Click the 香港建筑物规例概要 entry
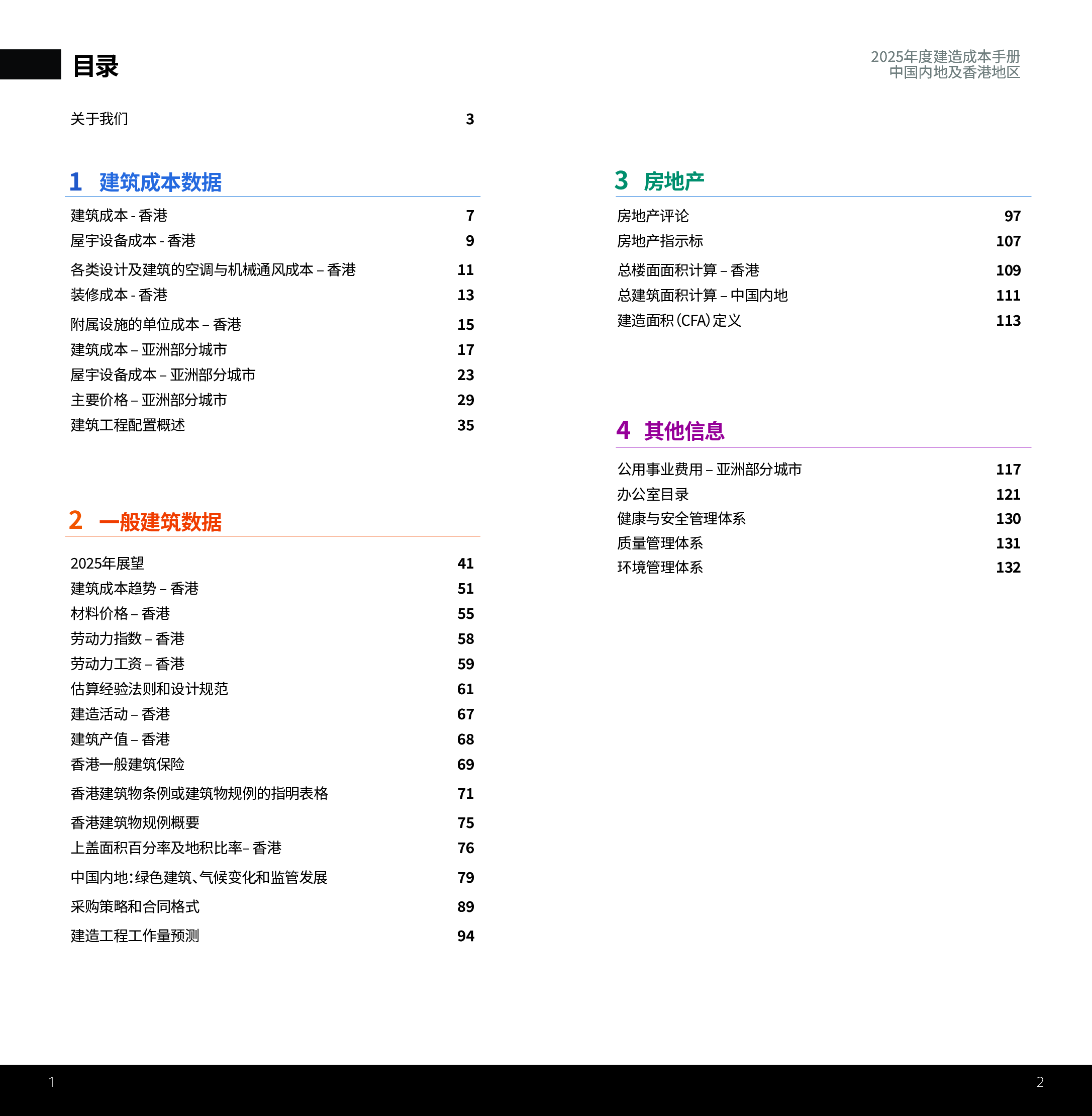 tap(135, 823)
